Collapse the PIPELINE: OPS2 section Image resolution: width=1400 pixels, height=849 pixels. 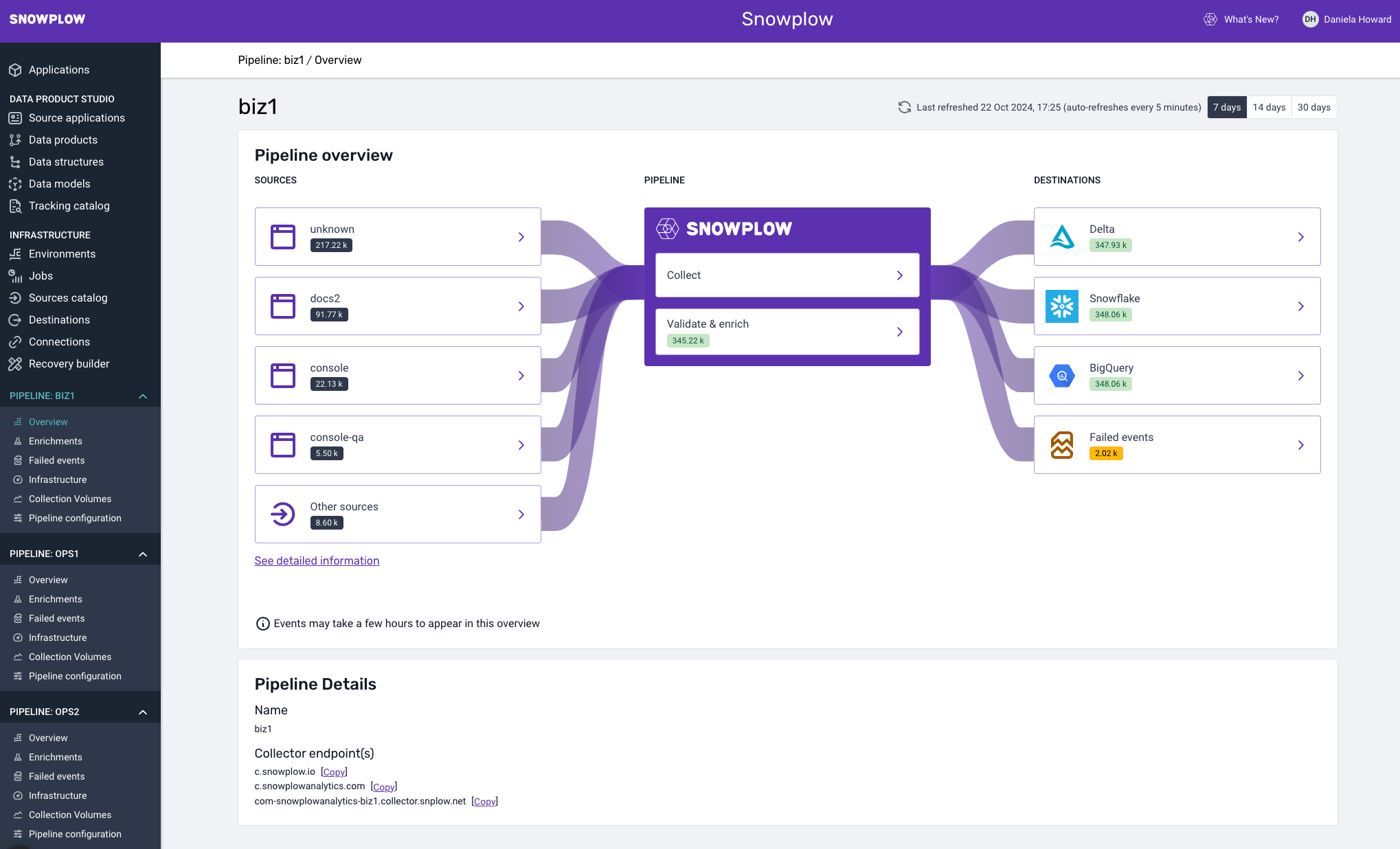(143, 712)
